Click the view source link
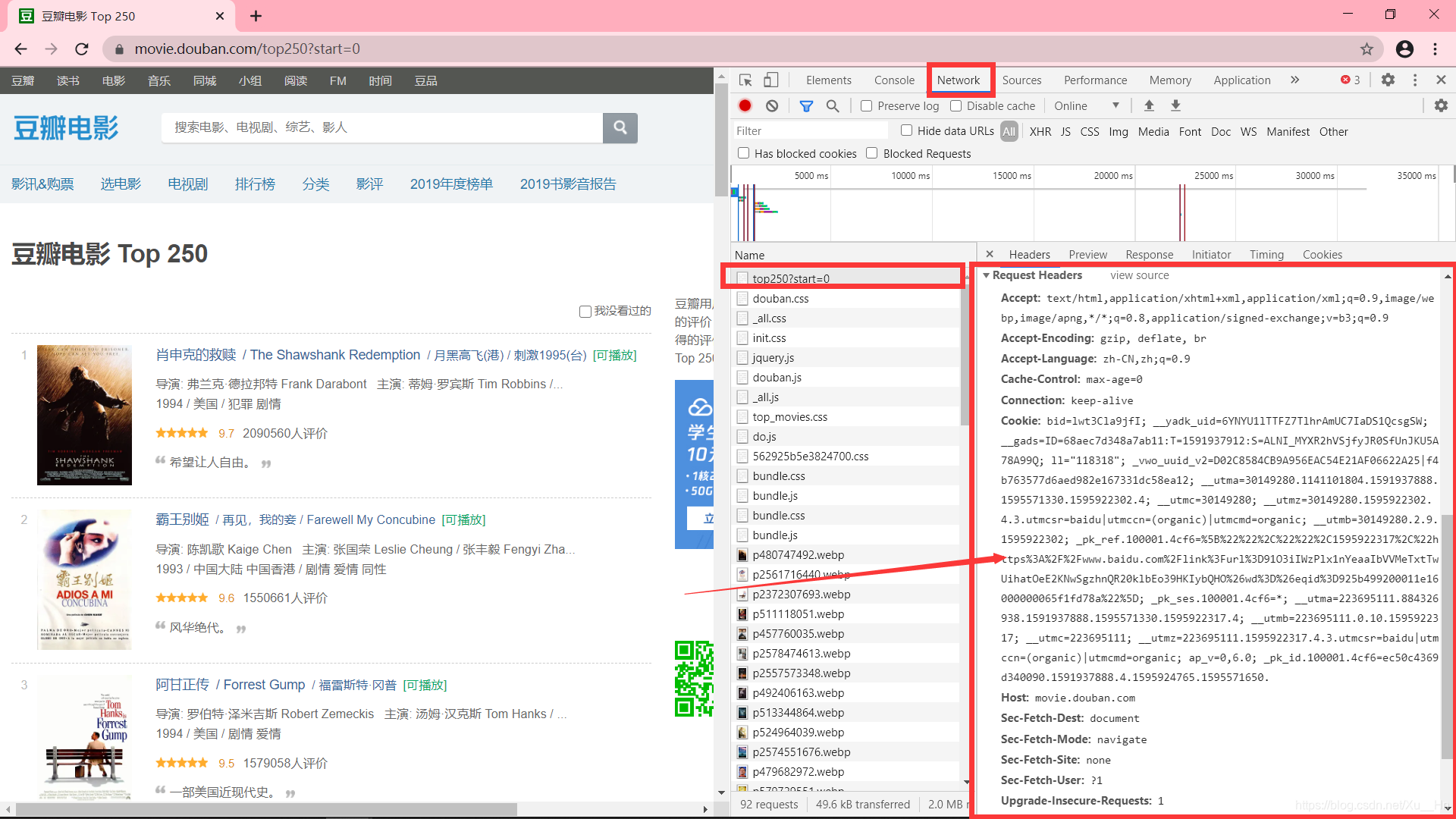 [x=1139, y=275]
